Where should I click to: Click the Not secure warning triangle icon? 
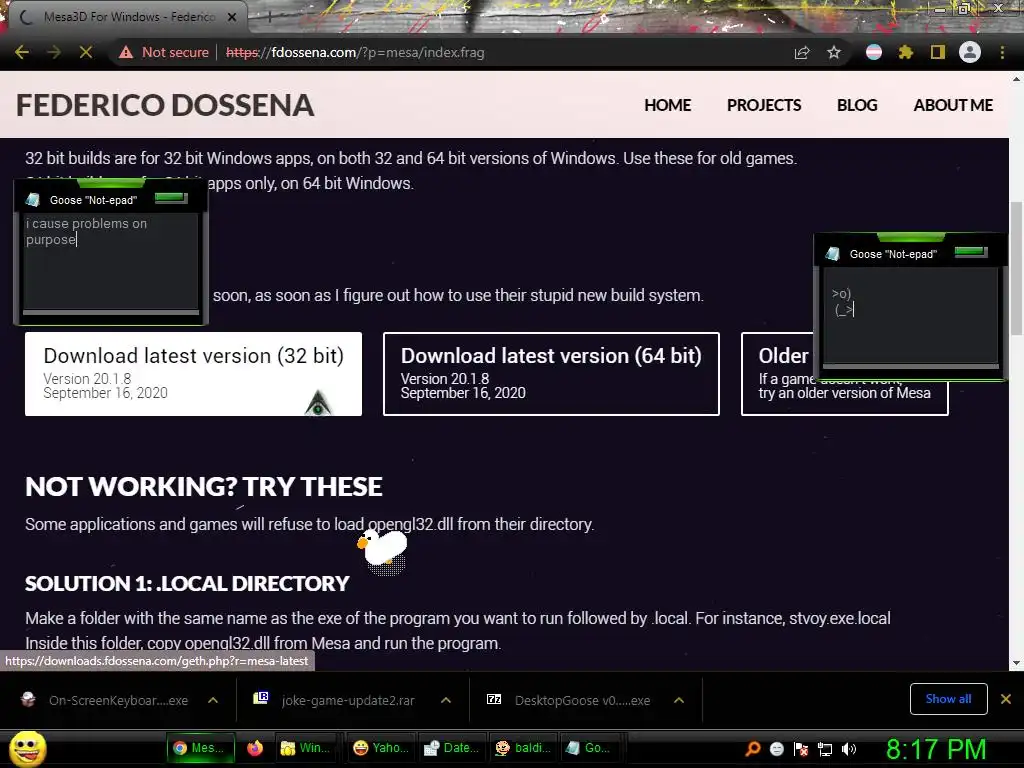(125, 52)
